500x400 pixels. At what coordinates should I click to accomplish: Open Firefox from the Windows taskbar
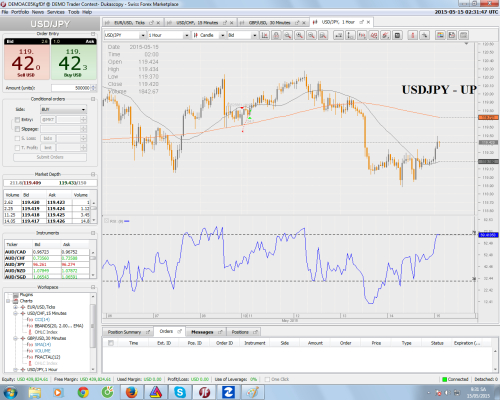pyautogui.click(x=131, y=392)
